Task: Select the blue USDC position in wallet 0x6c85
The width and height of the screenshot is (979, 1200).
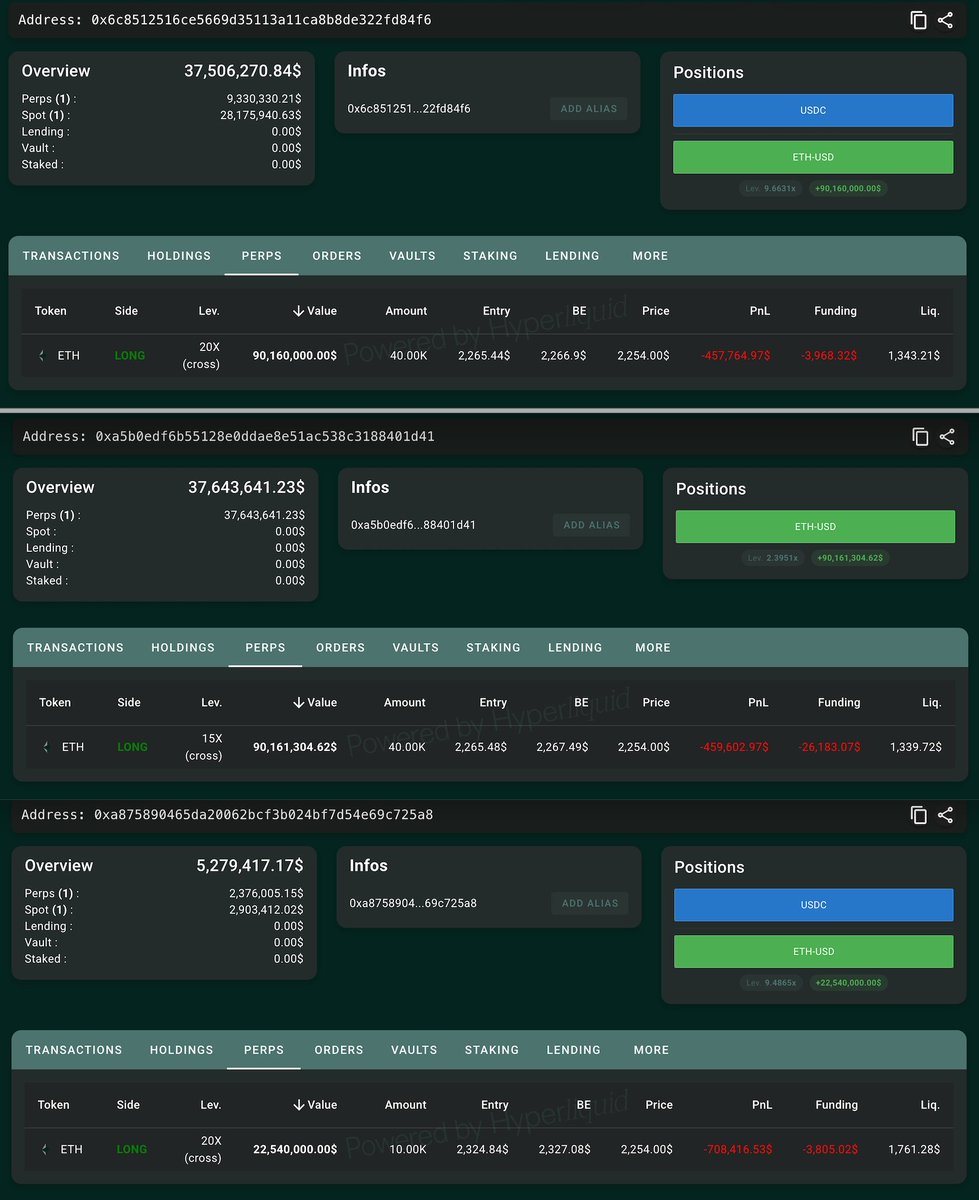Action: (813, 111)
